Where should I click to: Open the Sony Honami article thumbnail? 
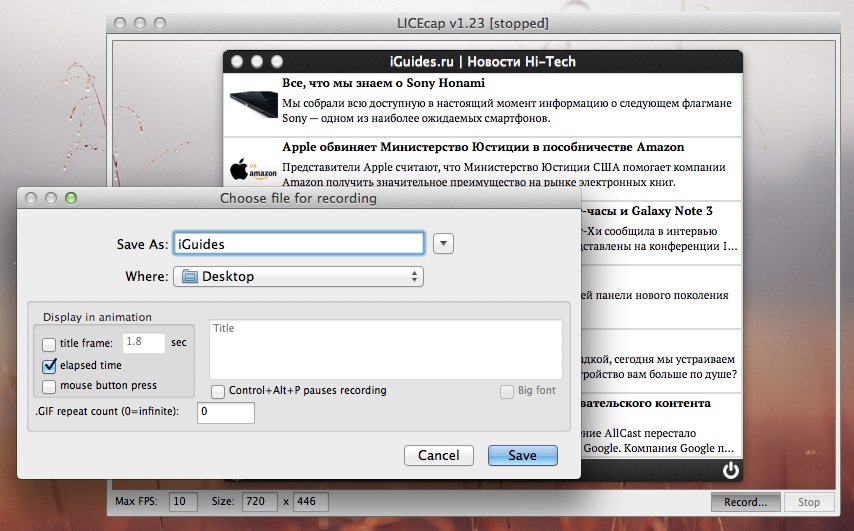[x=253, y=104]
